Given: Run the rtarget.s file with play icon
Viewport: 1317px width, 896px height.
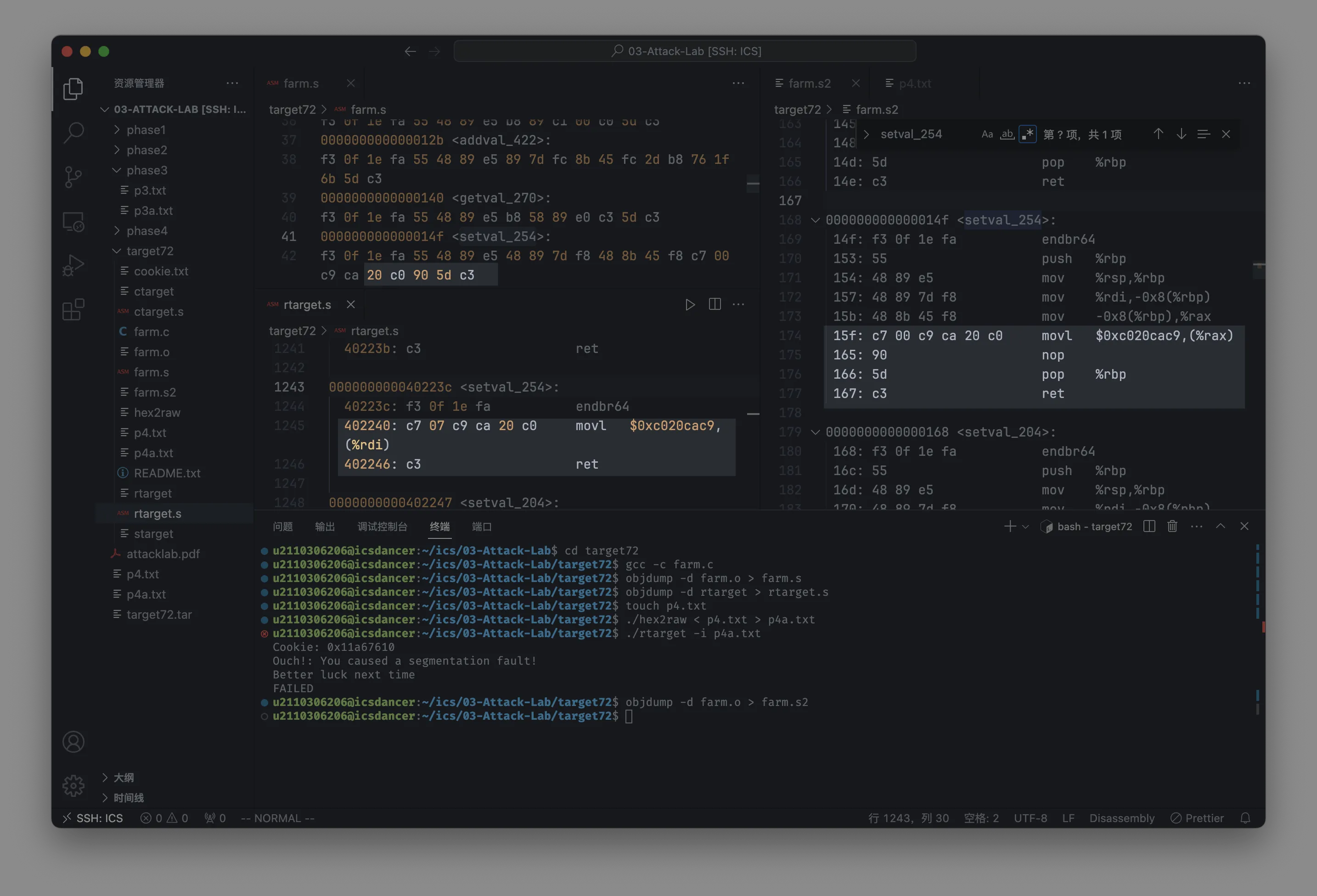Looking at the screenshot, I should (690, 305).
